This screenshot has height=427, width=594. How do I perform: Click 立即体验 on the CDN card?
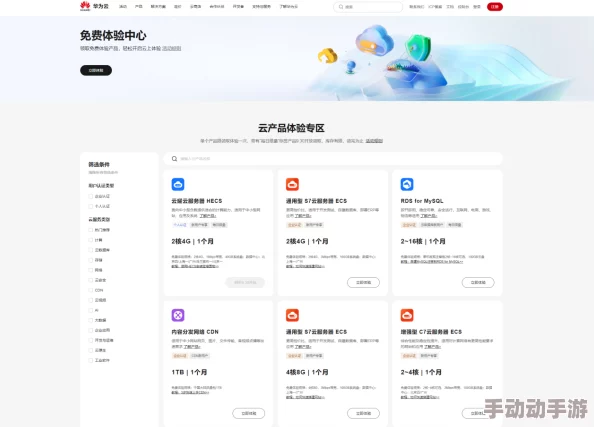tap(249, 413)
